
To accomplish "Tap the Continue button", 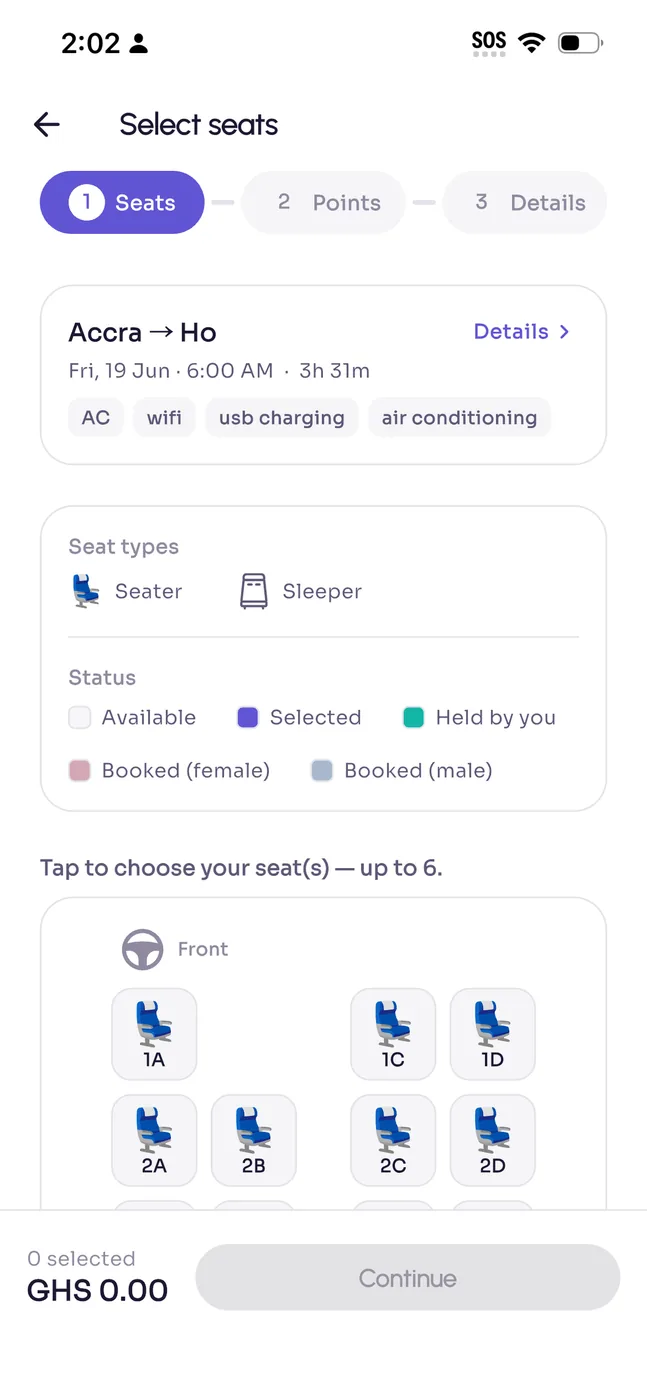I will tap(408, 1278).
